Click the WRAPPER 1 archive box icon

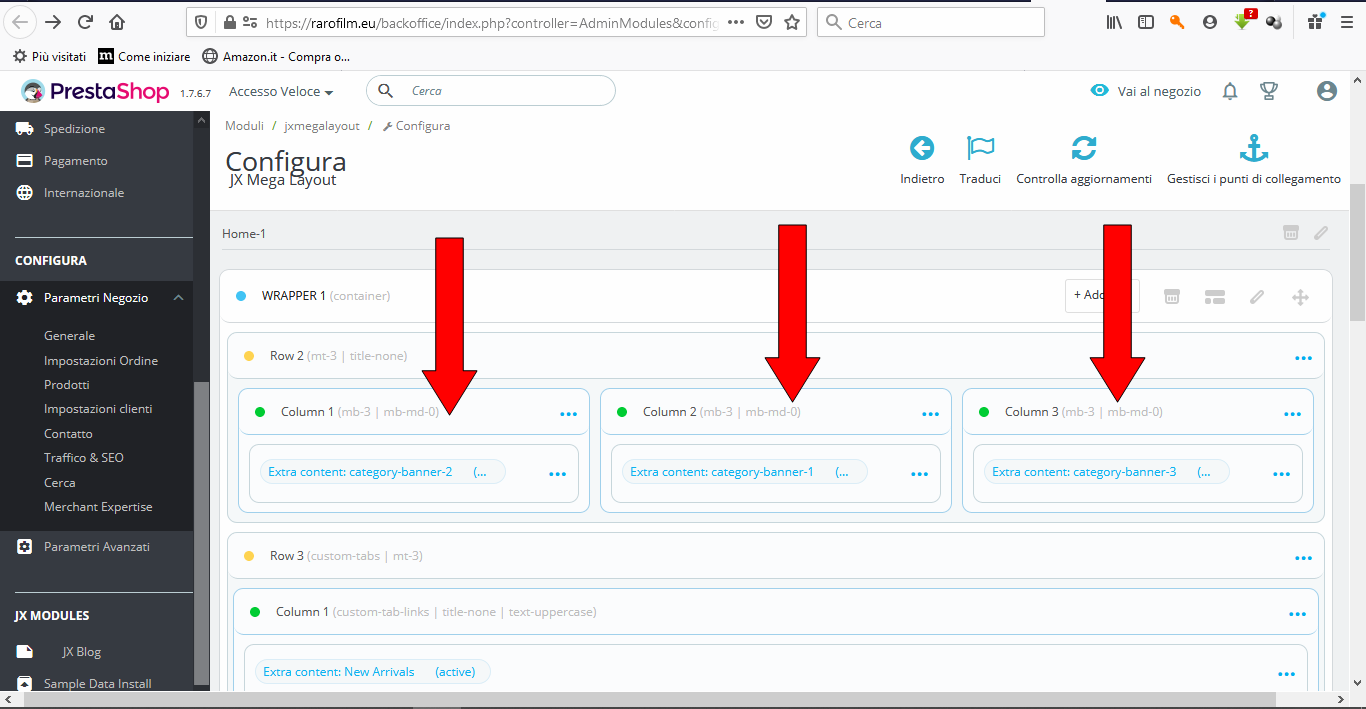pyautogui.click(x=1171, y=296)
